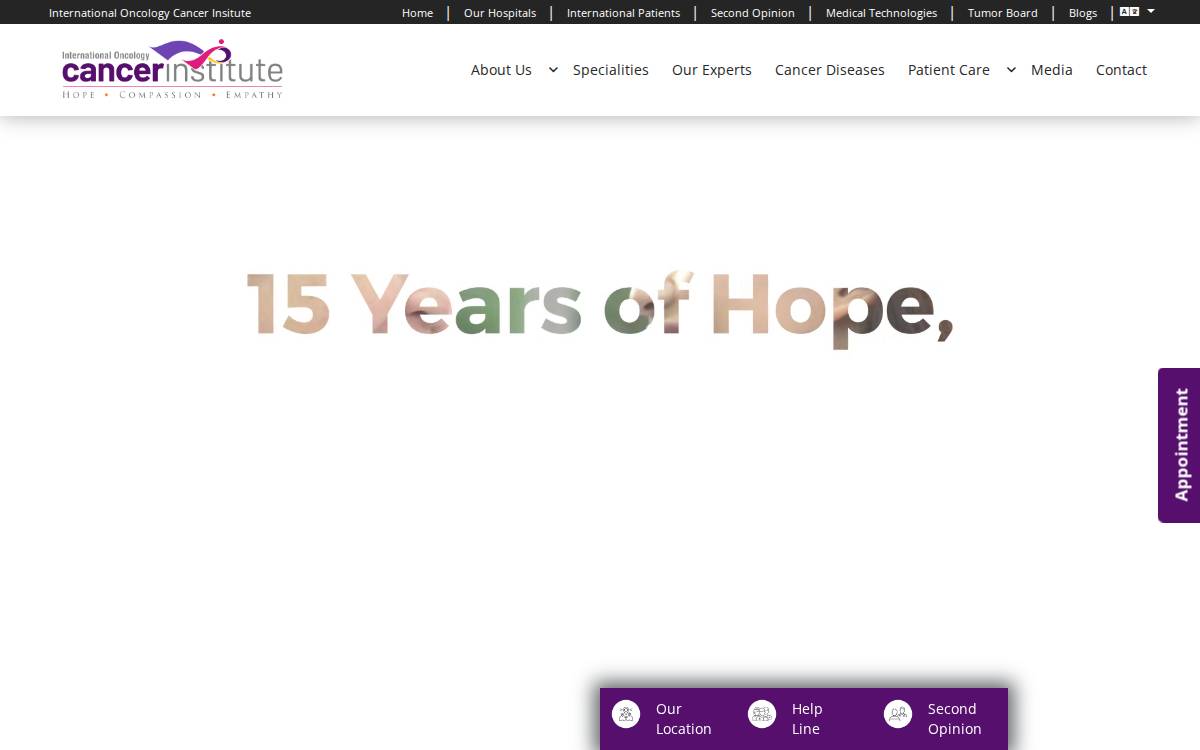Click the Home link in top bar
1200x750 pixels.
417,13
